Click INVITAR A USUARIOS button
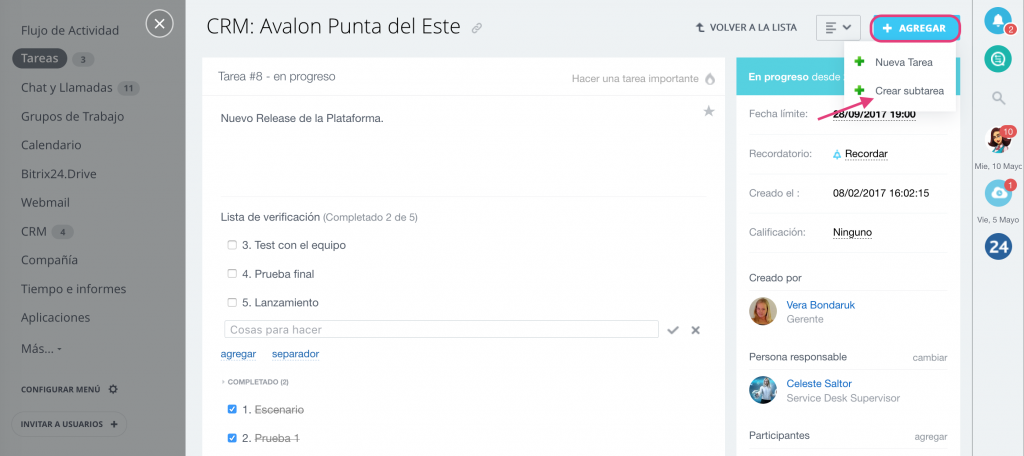 [69, 424]
